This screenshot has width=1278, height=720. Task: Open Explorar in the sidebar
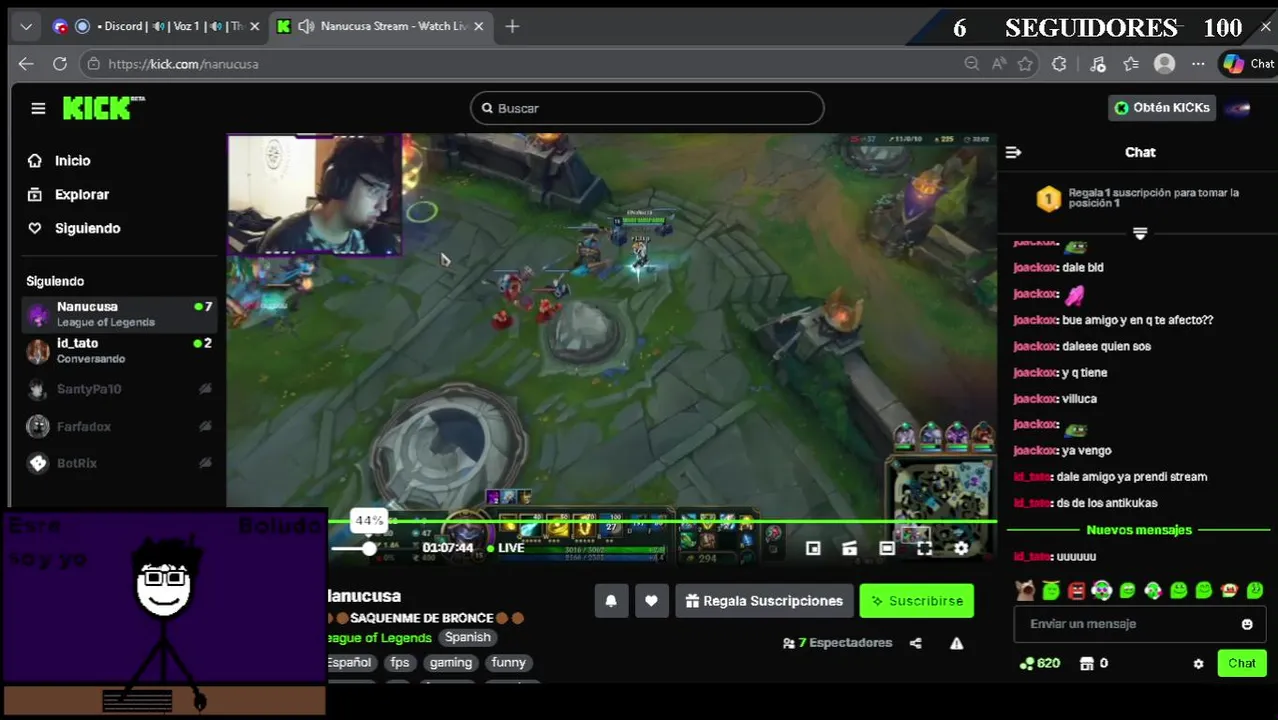[x=81, y=195]
